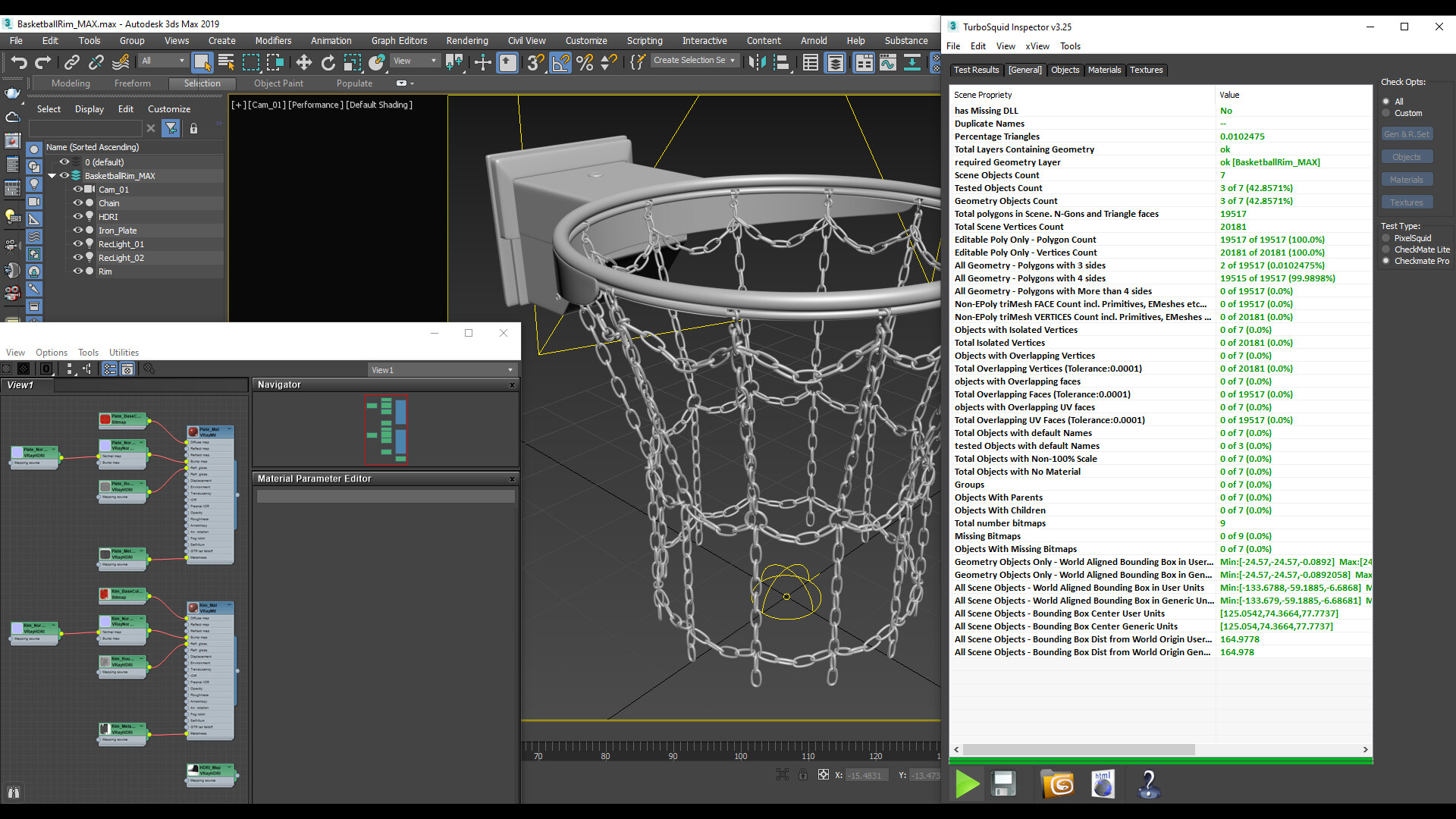Select the Move tool icon
The image size is (1456, 819).
303,62
